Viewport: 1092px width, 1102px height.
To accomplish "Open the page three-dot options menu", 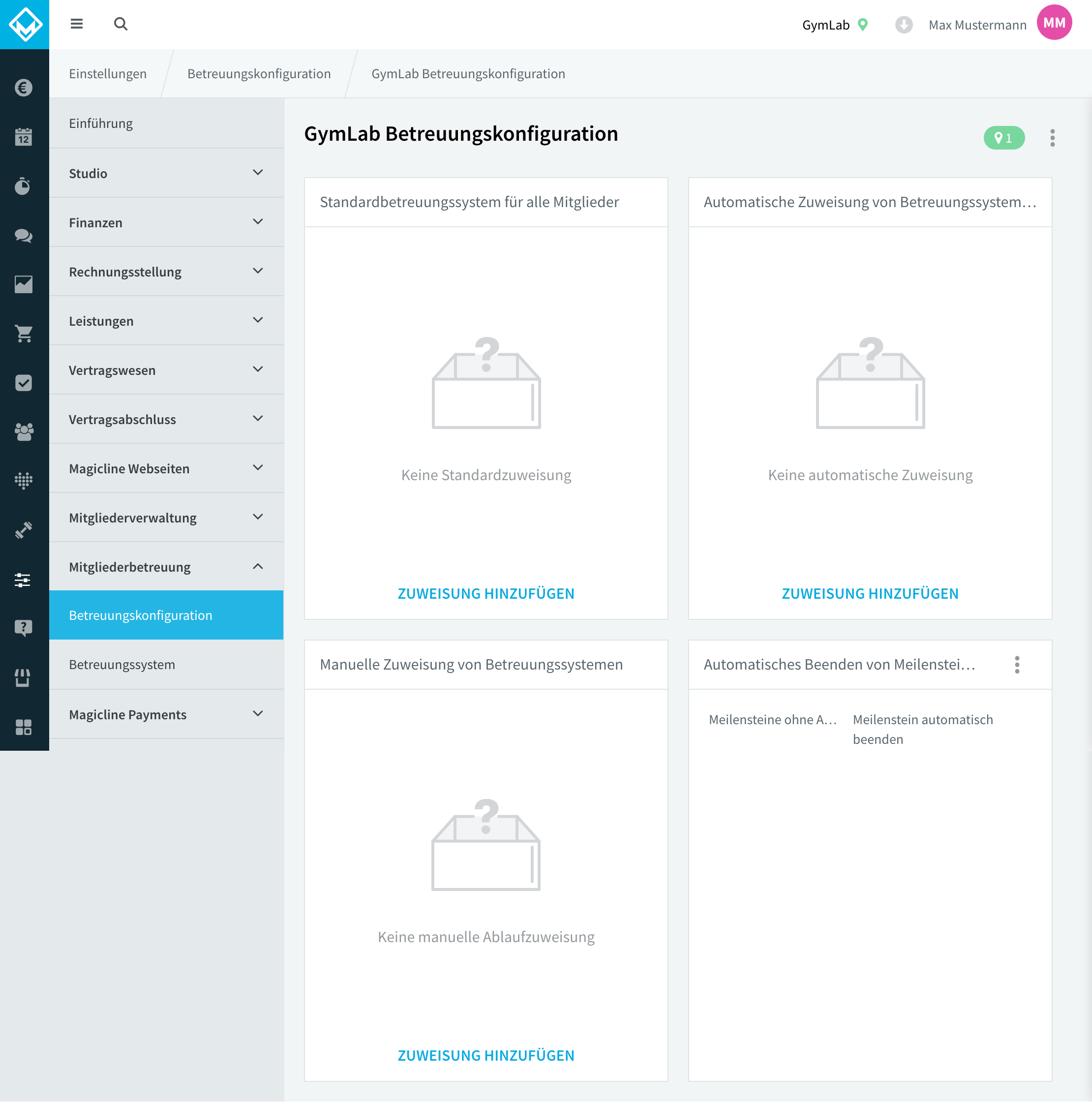I will (1052, 137).
